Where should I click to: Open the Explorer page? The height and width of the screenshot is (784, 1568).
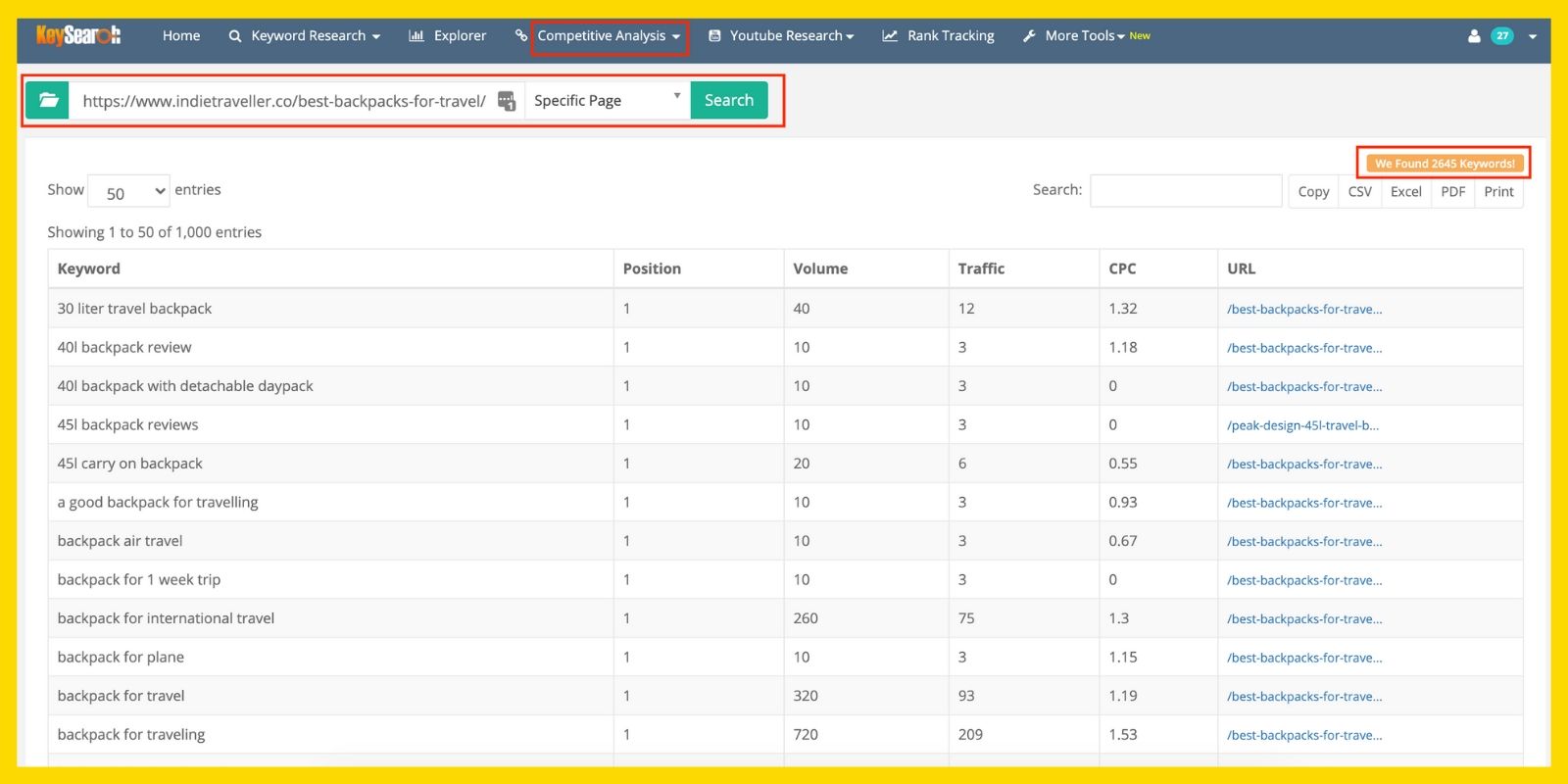pyautogui.click(x=448, y=36)
